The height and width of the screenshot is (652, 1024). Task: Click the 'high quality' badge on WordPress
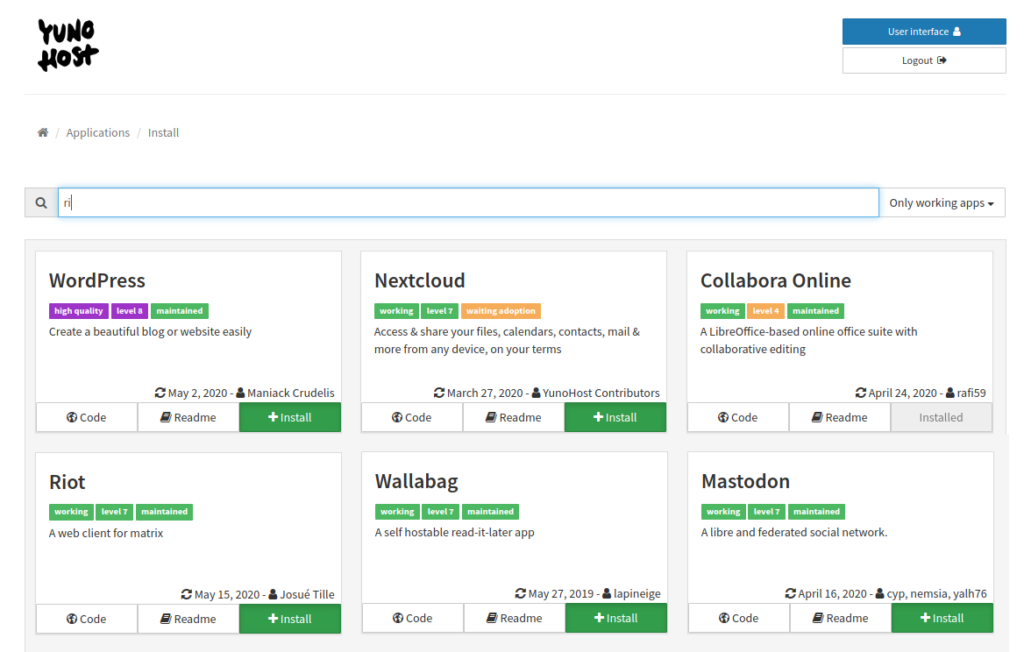(79, 311)
